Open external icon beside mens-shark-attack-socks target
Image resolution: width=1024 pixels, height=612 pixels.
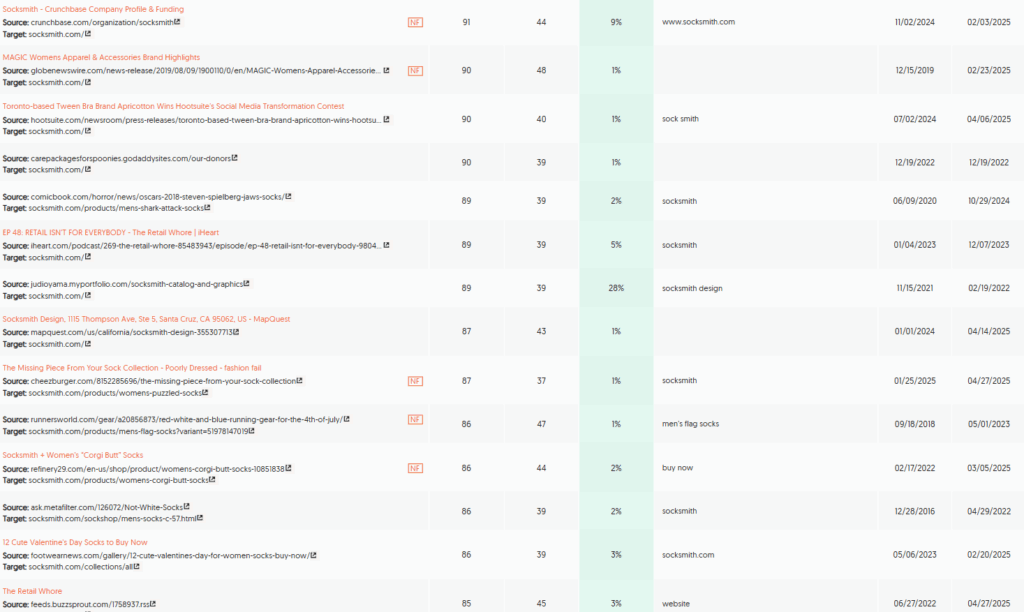pos(207,208)
